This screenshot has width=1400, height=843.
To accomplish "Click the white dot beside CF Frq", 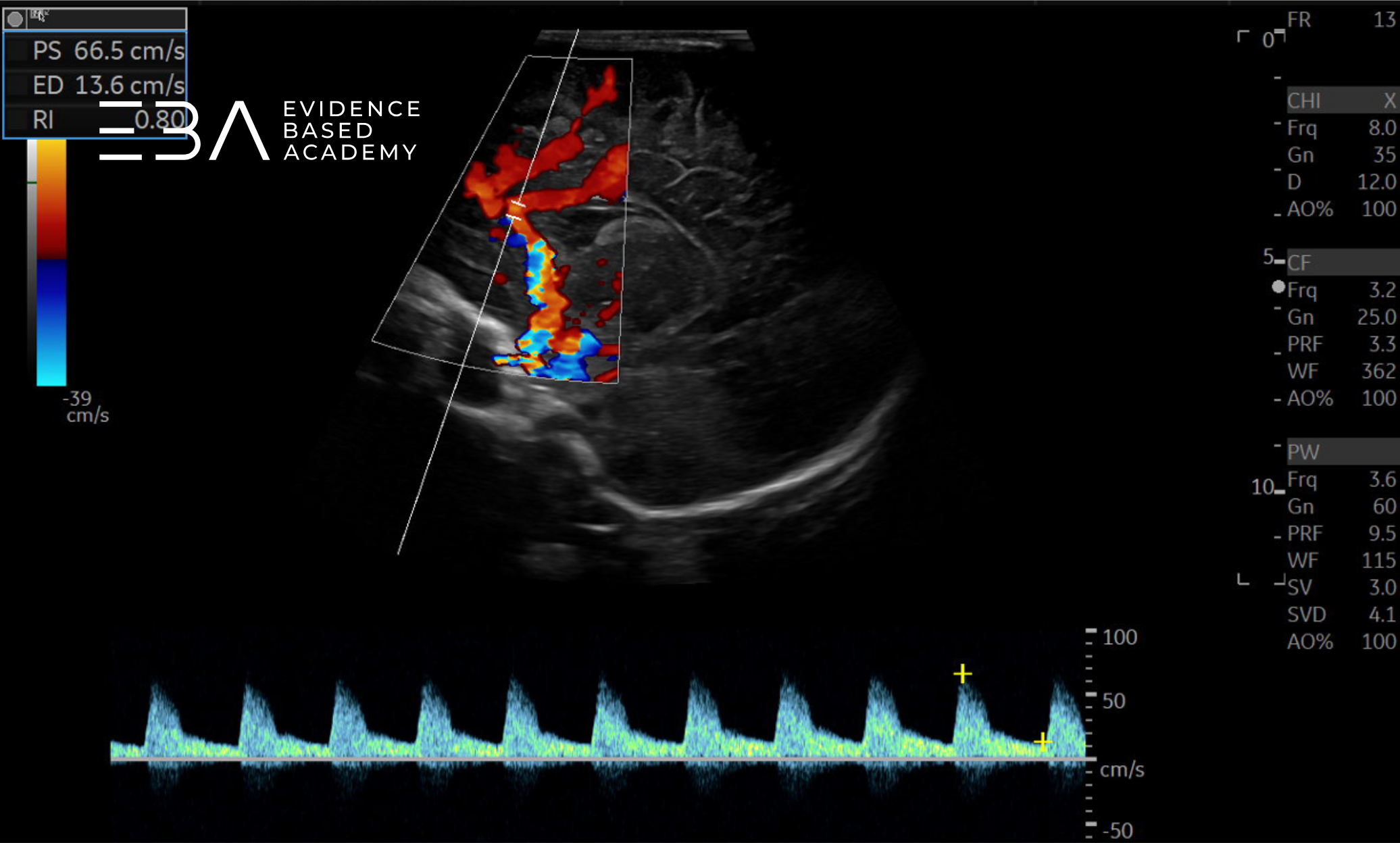I will 1278,287.
